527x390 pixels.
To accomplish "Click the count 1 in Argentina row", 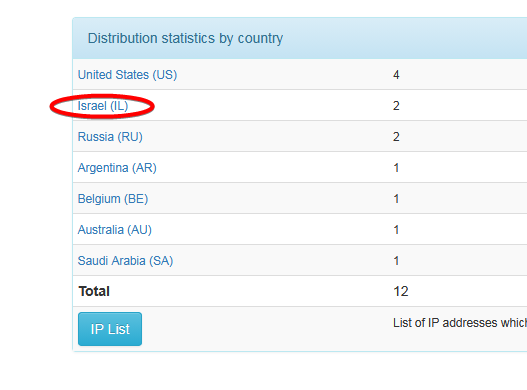I will click(x=396, y=168).
